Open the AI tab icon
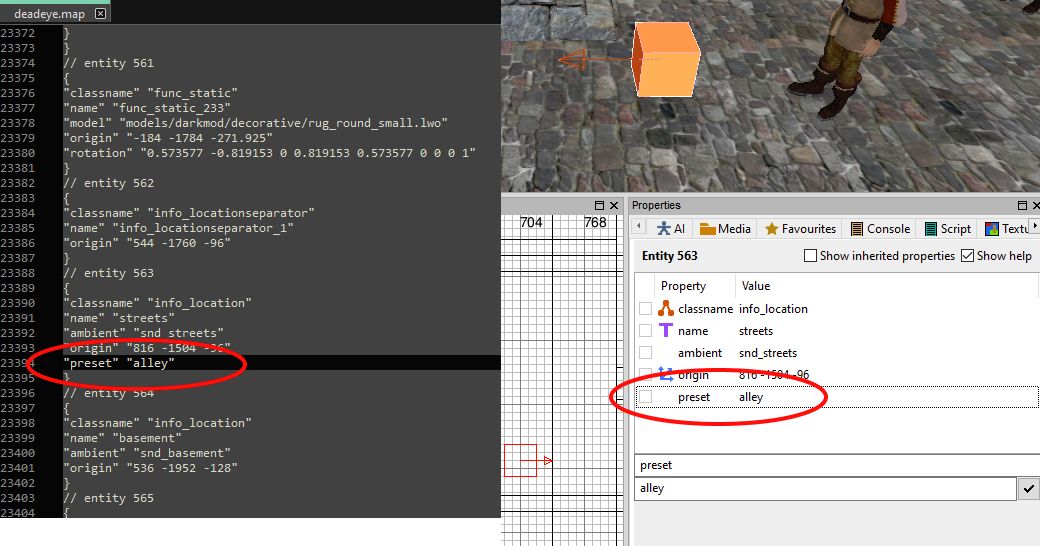This screenshot has width=1040, height=546. point(663,229)
